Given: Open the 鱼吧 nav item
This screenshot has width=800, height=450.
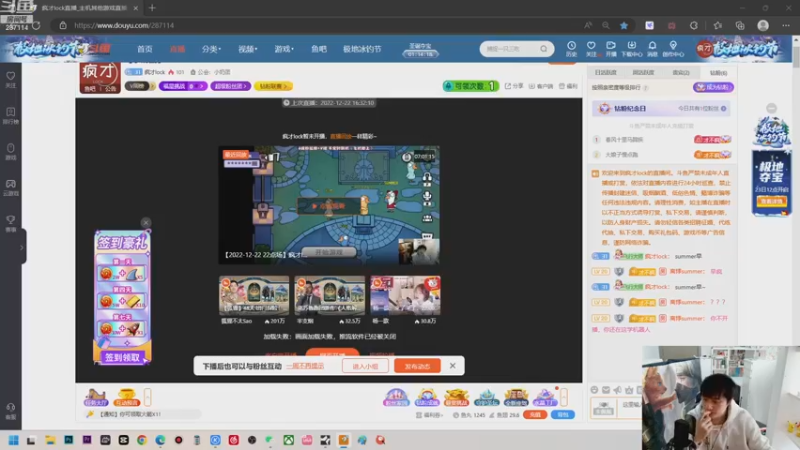Looking at the screenshot, I should coord(319,49).
